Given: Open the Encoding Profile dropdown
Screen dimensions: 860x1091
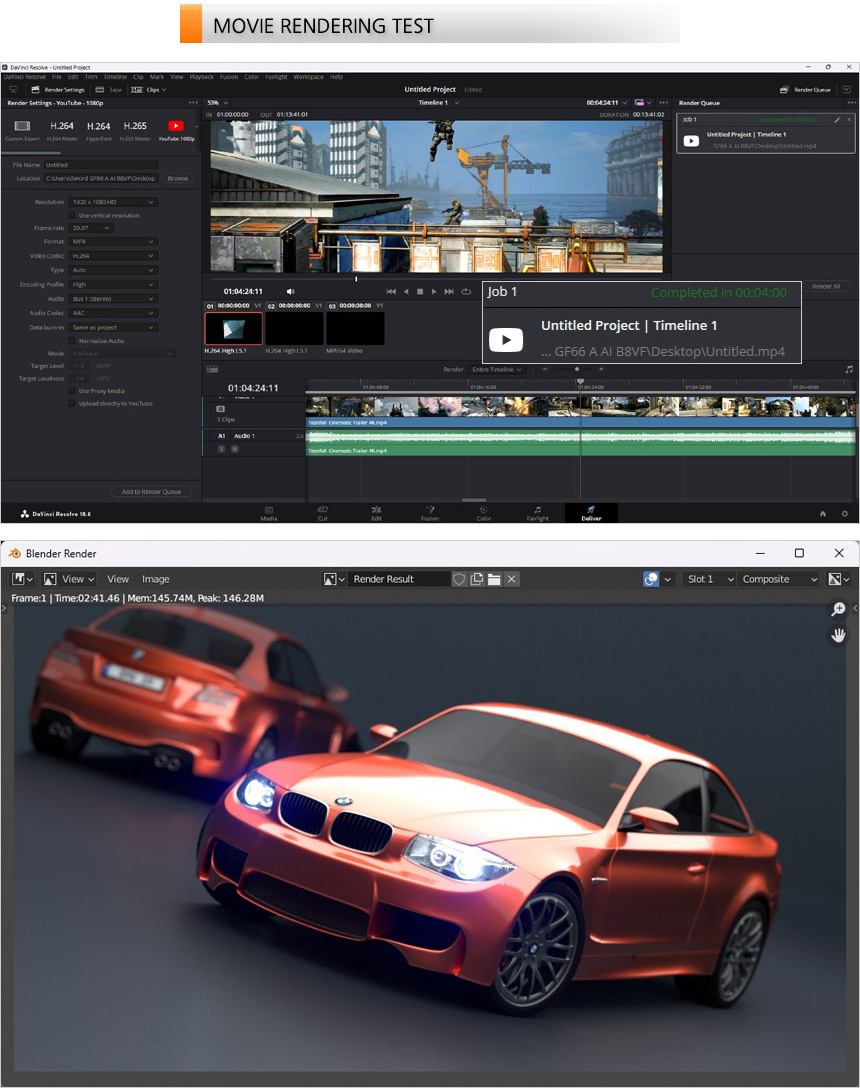Looking at the screenshot, I should [x=113, y=285].
